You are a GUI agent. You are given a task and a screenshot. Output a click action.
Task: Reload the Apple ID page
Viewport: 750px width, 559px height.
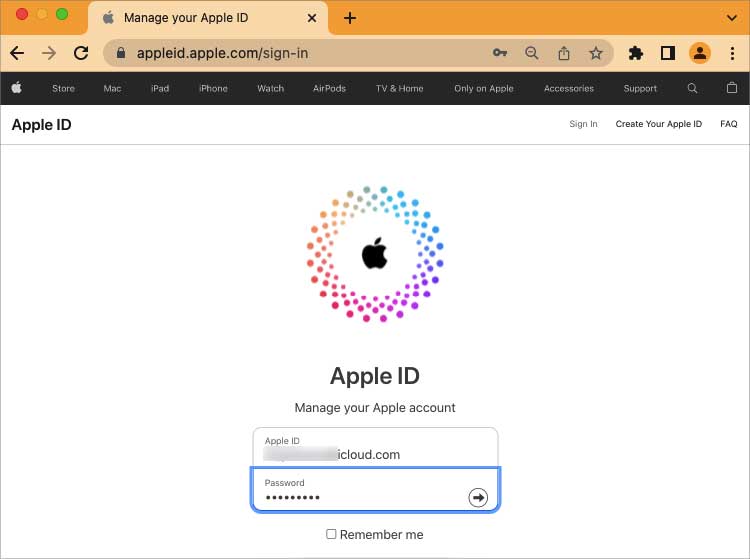point(81,53)
